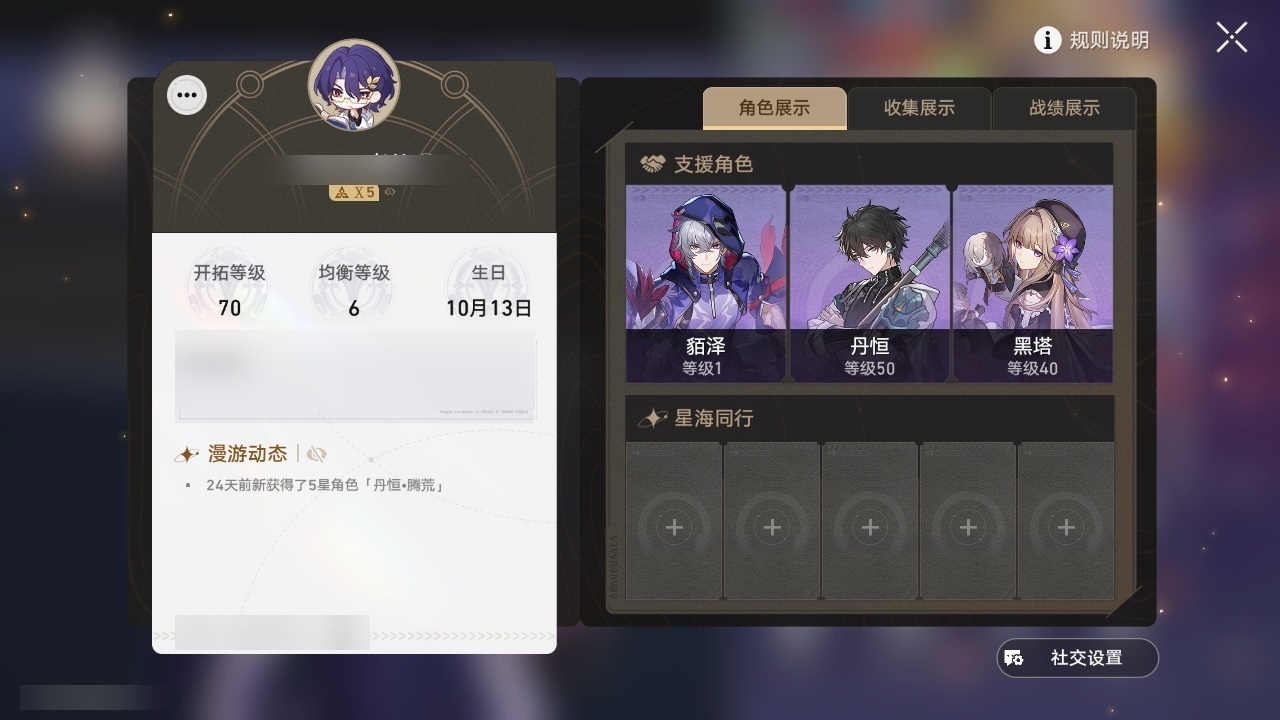1280x720 pixels.
Task: Click the X5 achievement badge under the name
Action: pyautogui.click(x=354, y=192)
